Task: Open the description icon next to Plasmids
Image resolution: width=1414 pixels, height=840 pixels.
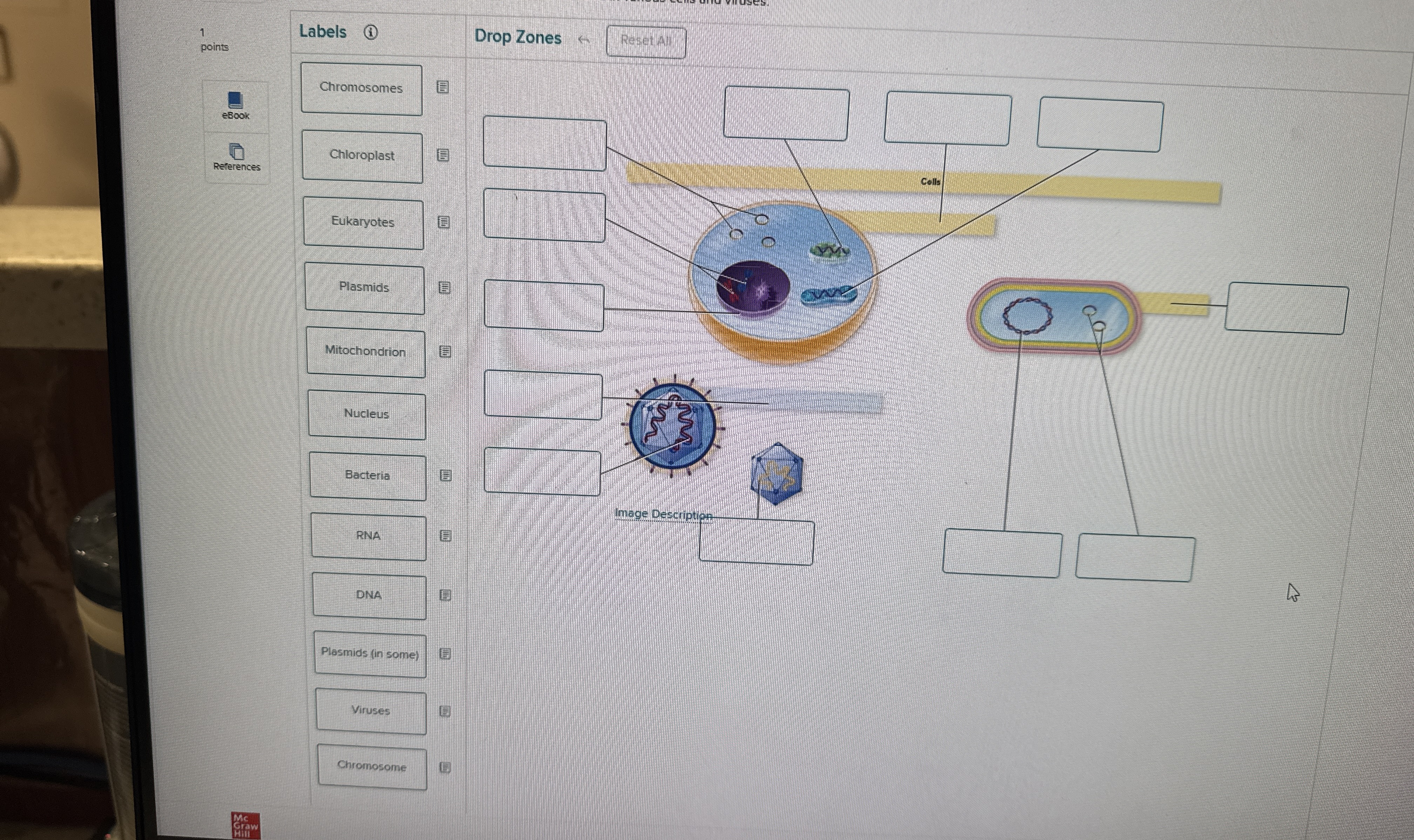Action: pyautogui.click(x=444, y=287)
